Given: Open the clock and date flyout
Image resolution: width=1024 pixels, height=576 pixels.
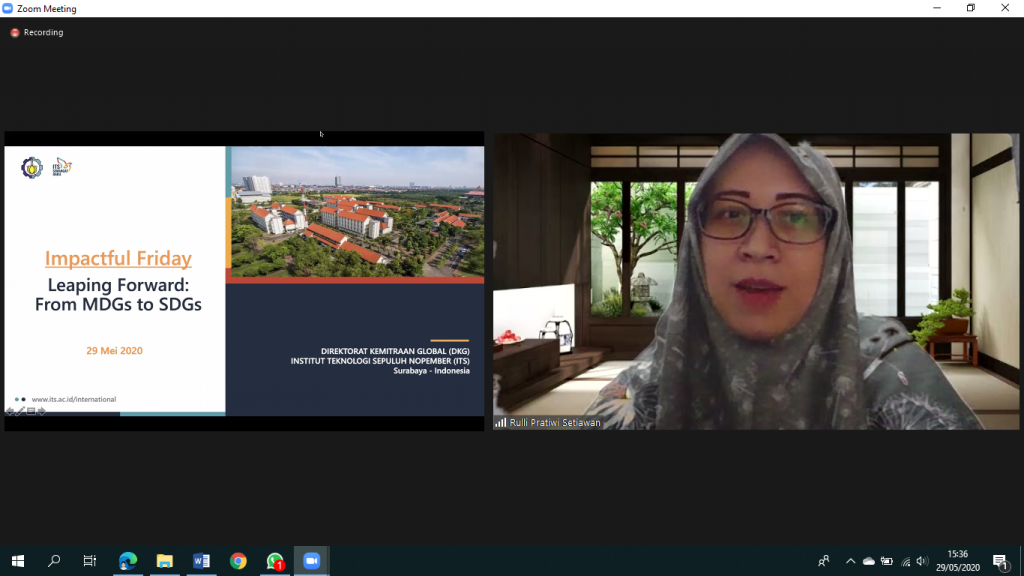Looking at the screenshot, I should 957,561.
